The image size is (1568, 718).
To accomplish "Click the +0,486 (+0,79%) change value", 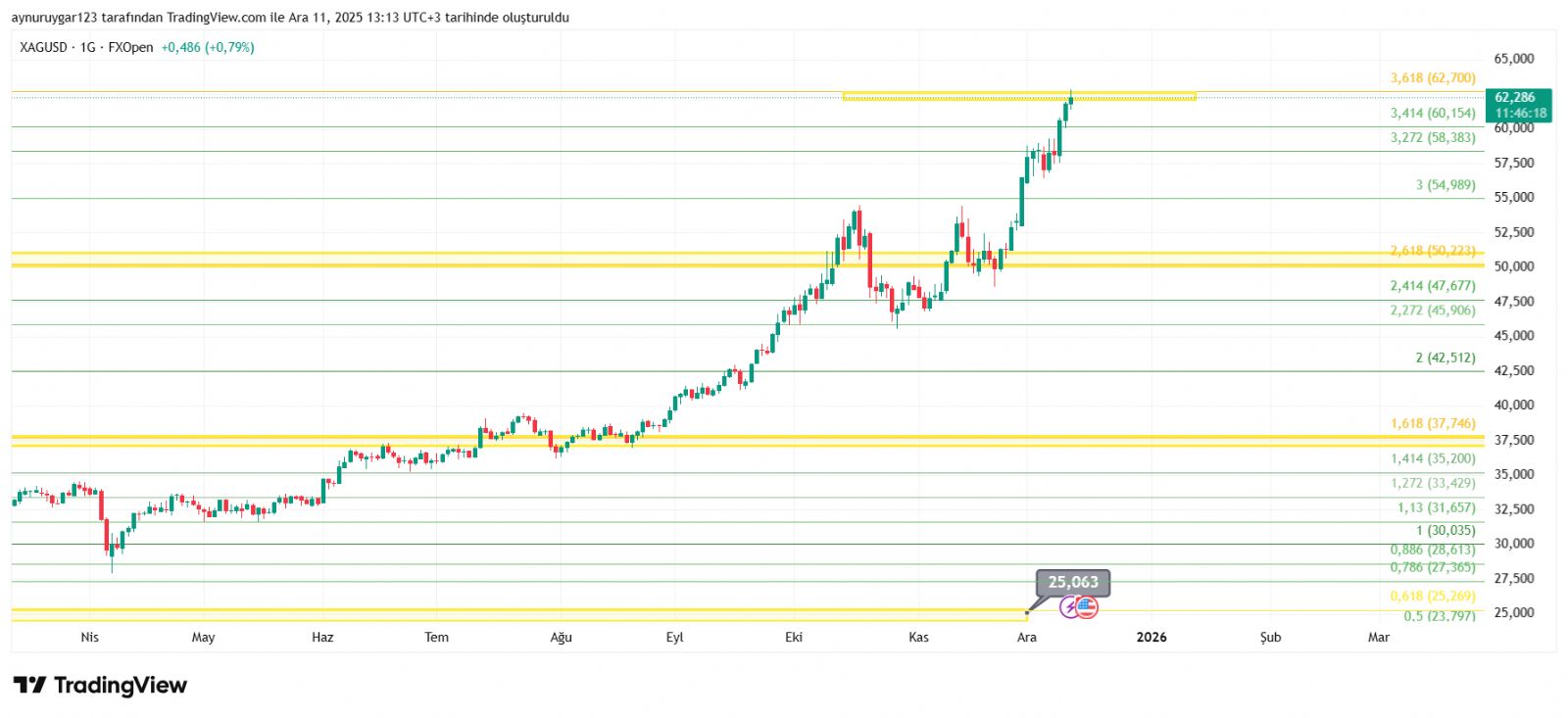I will pyautogui.click(x=208, y=47).
